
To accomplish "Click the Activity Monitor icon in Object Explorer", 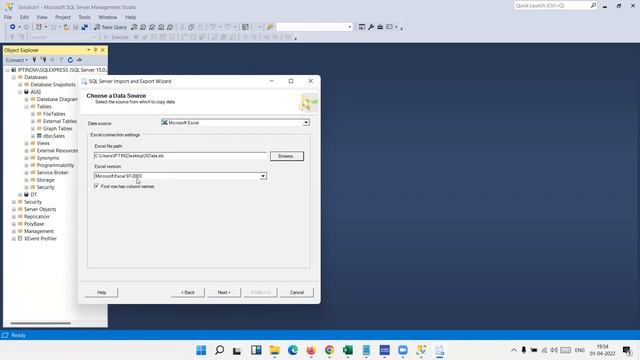I will pyautogui.click(x=79, y=60).
